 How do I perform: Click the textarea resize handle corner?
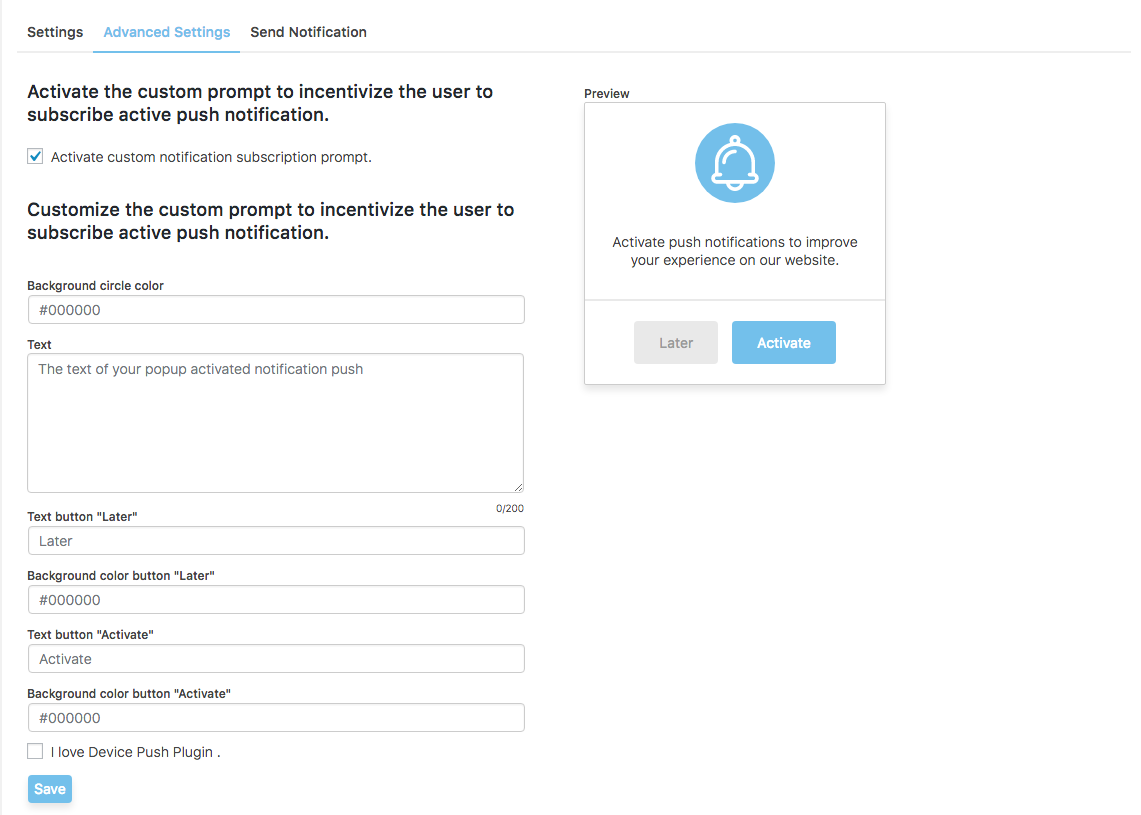pos(518,487)
